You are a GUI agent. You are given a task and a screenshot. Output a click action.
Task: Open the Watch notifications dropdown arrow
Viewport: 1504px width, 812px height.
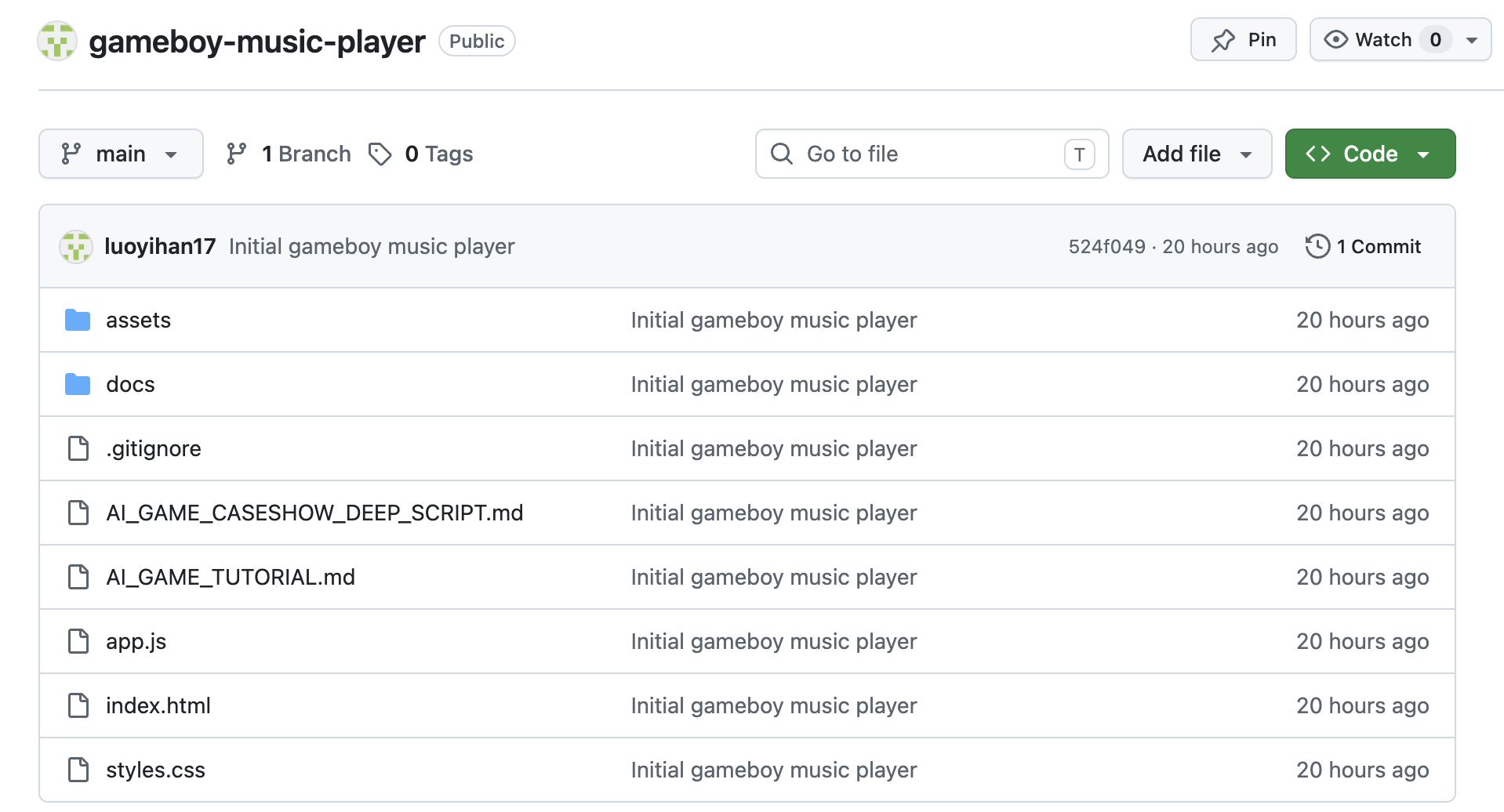click(1472, 40)
